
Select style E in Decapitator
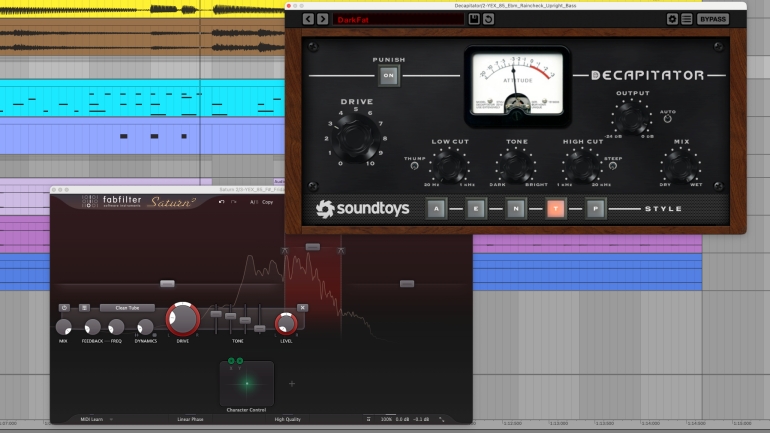pyautogui.click(x=476, y=209)
